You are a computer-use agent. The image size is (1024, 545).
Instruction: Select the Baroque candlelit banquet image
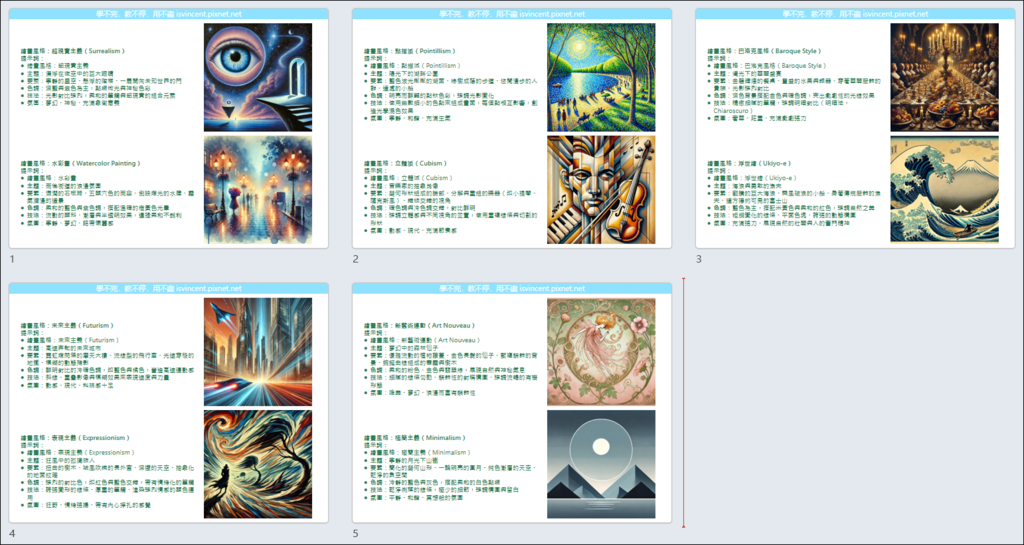click(x=944, y=77)
